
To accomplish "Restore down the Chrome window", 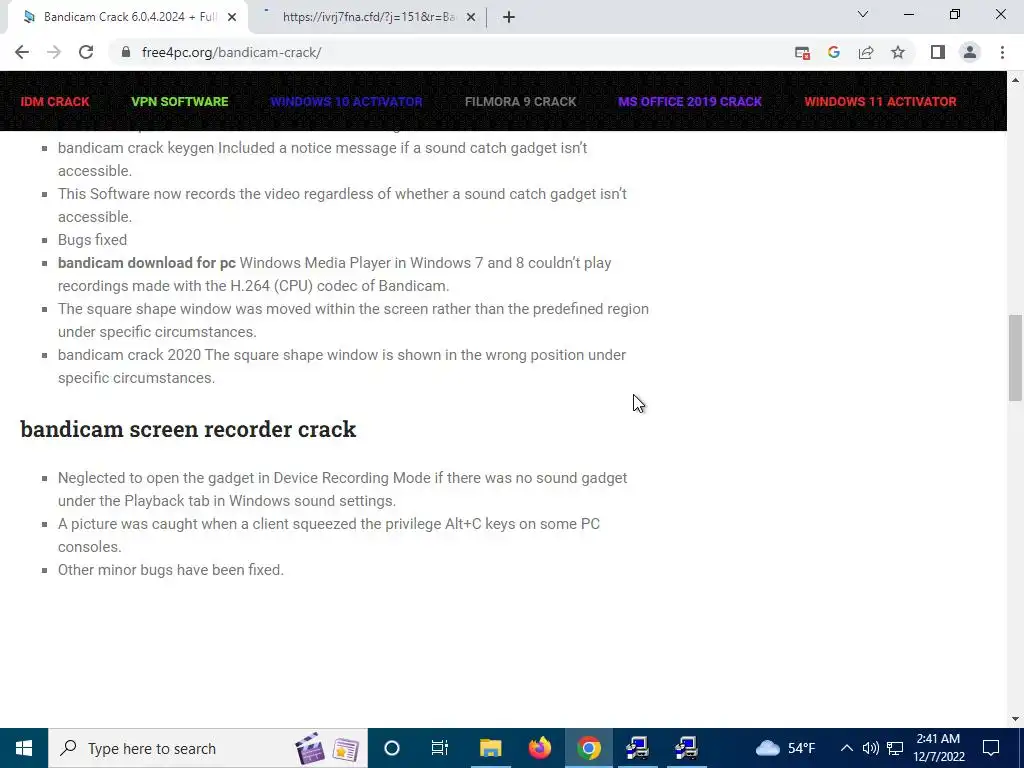I will tap(955, 14).
